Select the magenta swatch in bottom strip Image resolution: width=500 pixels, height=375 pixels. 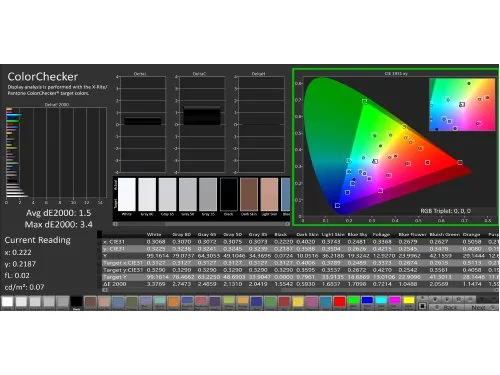[x=395, y=301]
